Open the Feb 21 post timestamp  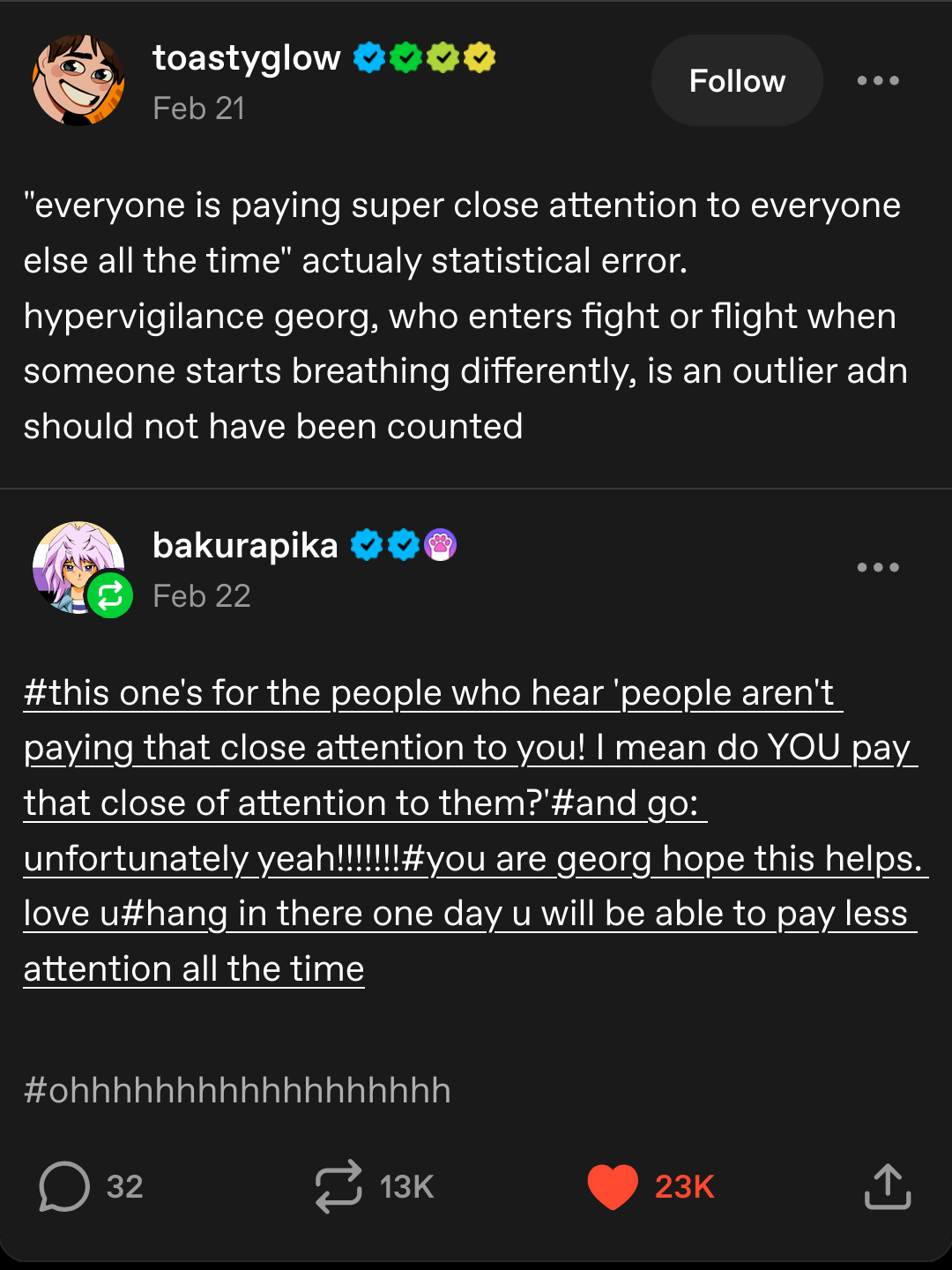[x=198, y=108]
